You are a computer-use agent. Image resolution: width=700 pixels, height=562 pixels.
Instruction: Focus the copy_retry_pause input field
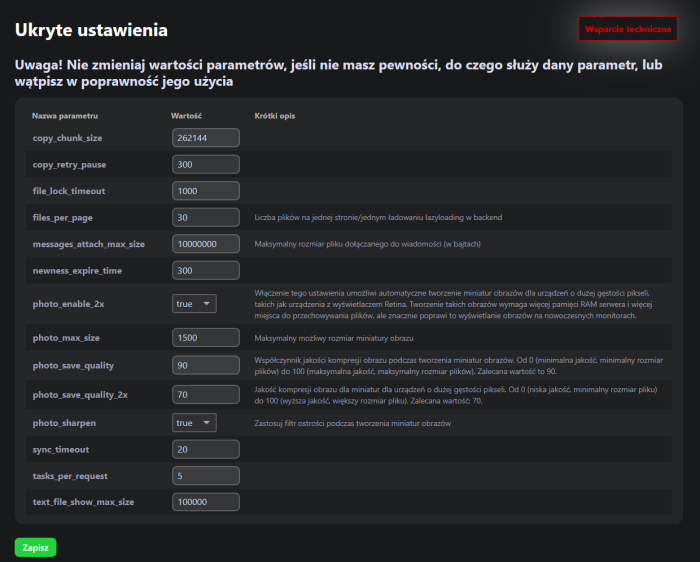(205, 164)
